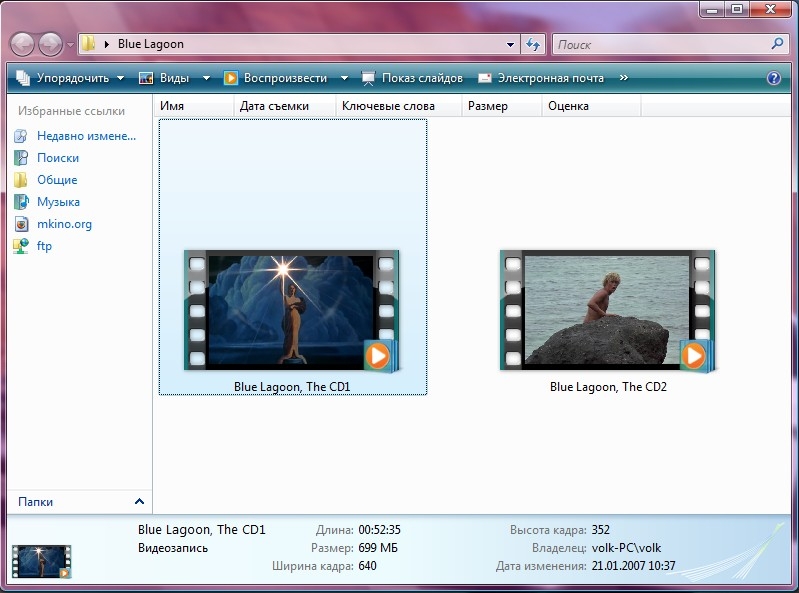Open the mkino.org favorite link
The width and height of the screenshot is (799, 593).
point(64,224)
